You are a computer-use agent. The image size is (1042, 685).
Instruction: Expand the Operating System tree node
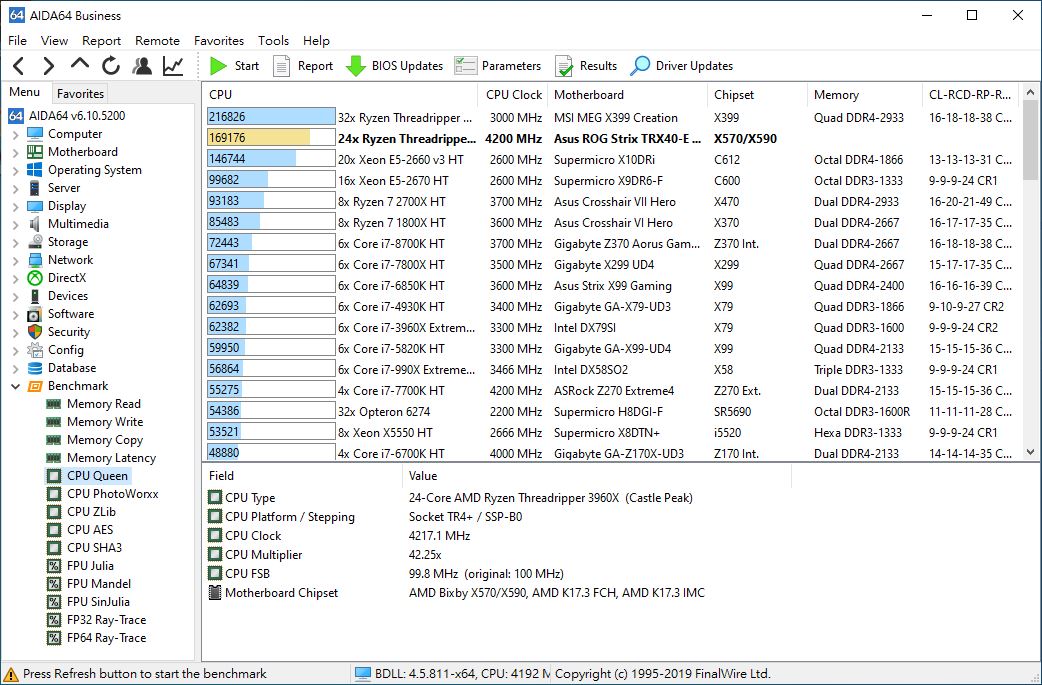pos(15,170)
